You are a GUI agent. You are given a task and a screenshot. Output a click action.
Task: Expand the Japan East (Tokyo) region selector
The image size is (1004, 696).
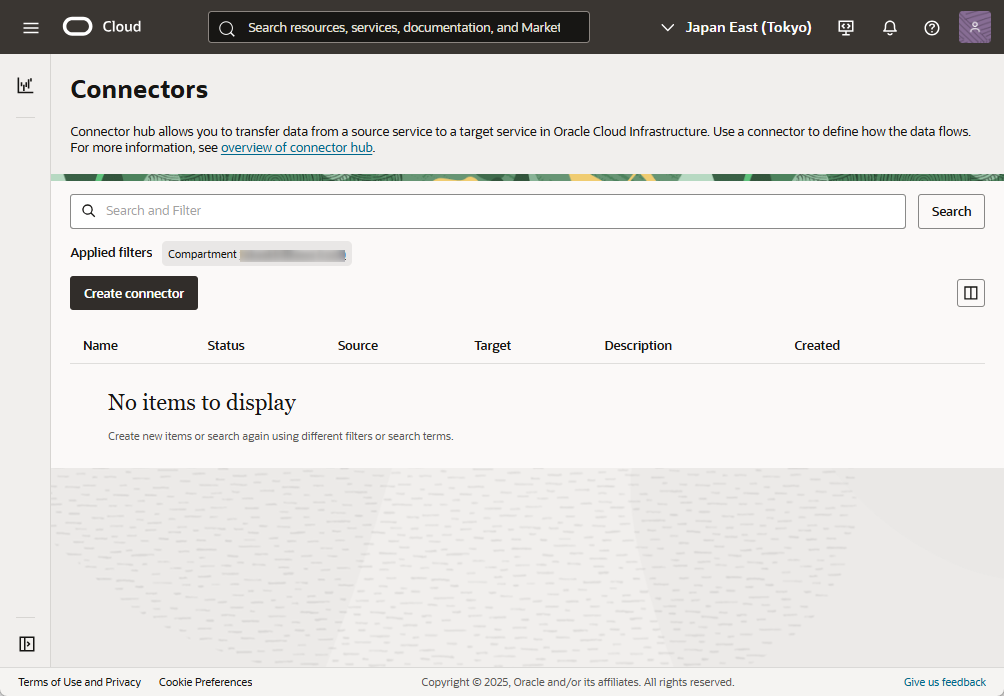[737, 28]
